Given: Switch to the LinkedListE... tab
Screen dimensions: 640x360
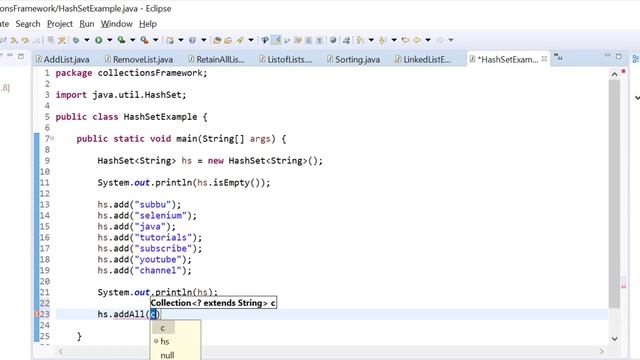Looking at the screenshot, I should coord(423,60).
